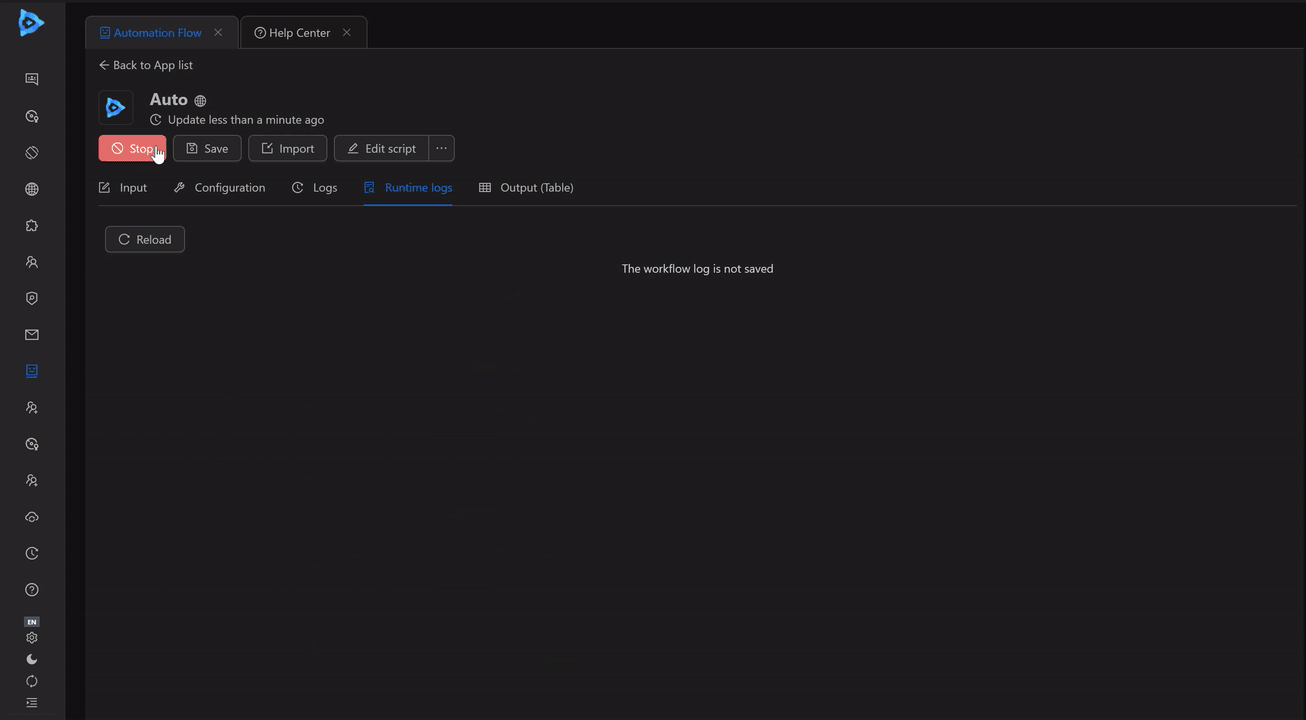Expand the bottom sidebar list menu
1306x720 pixels.
tap(31, 703)
